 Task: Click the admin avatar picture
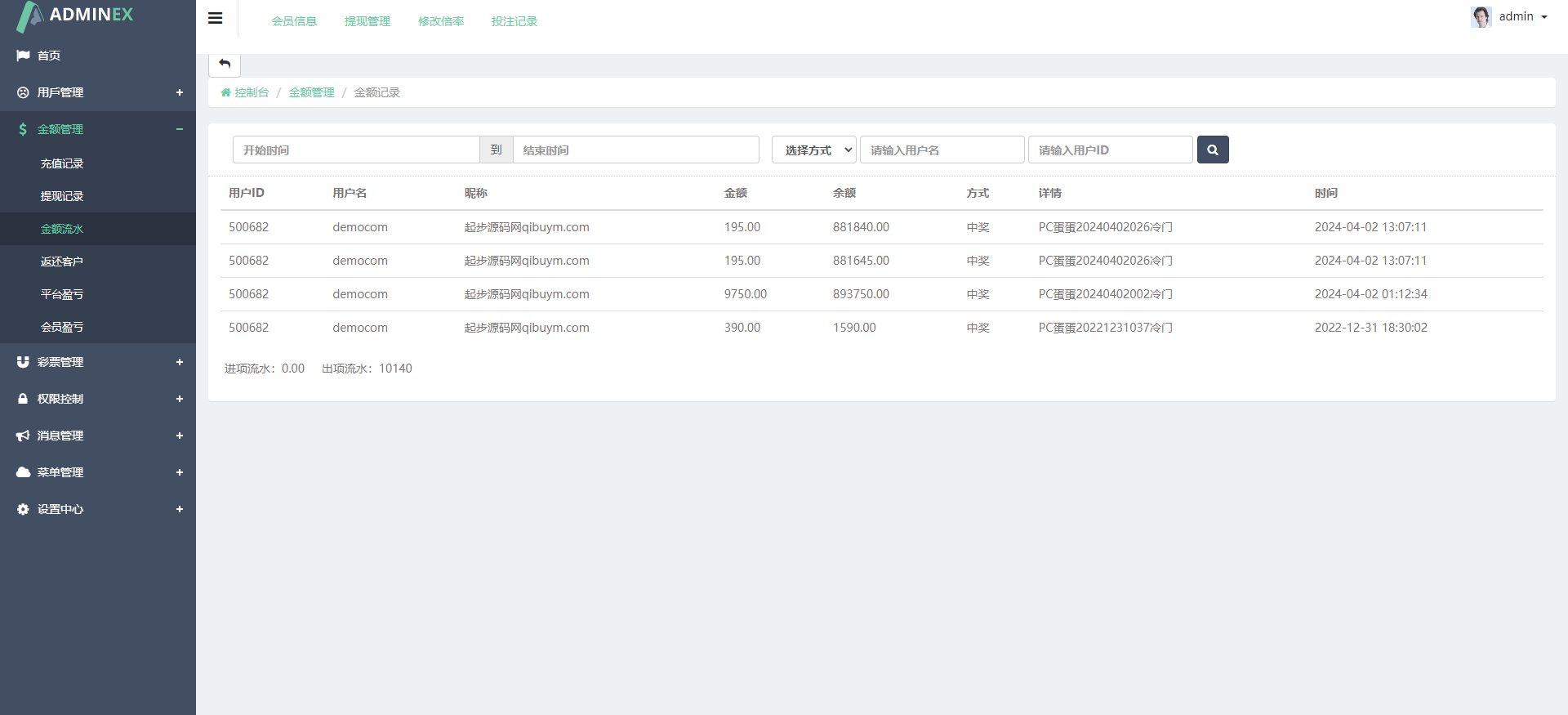1481,17
